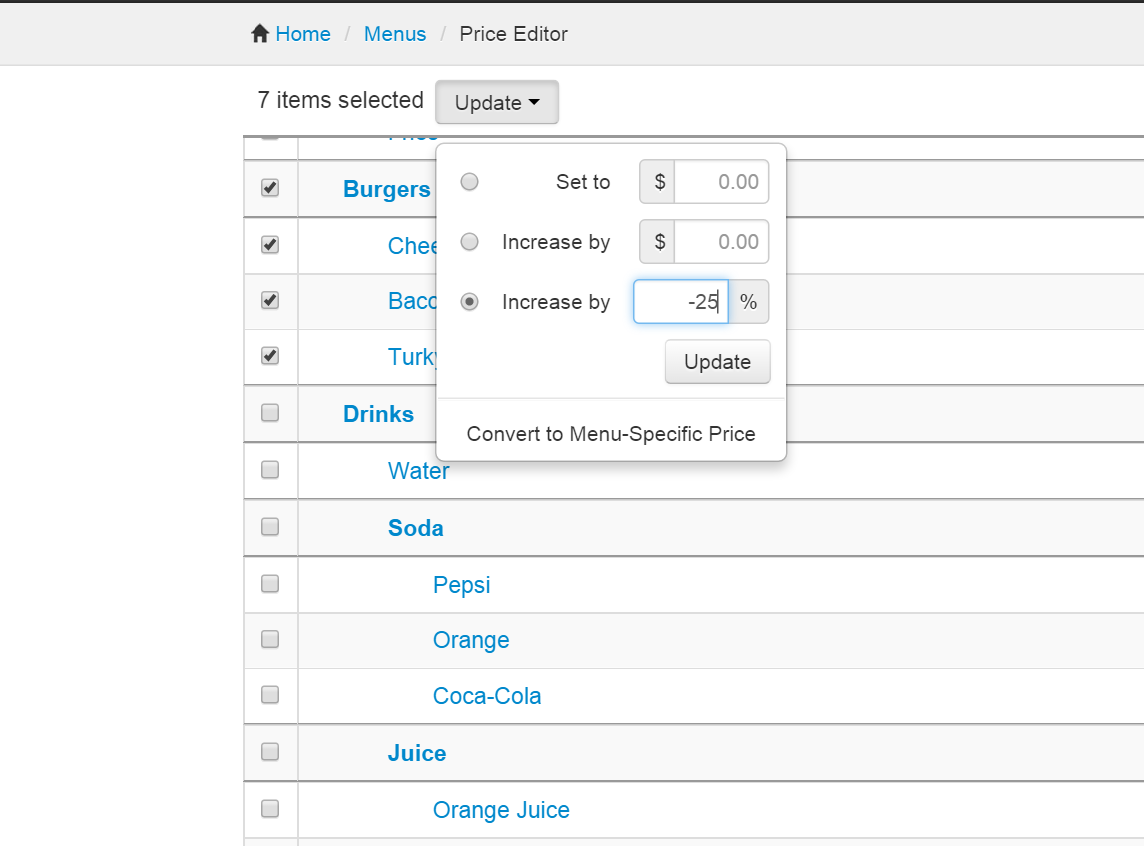Open the Soda category link
This screenshot has width=1144, height=846.
pos(416,527)
